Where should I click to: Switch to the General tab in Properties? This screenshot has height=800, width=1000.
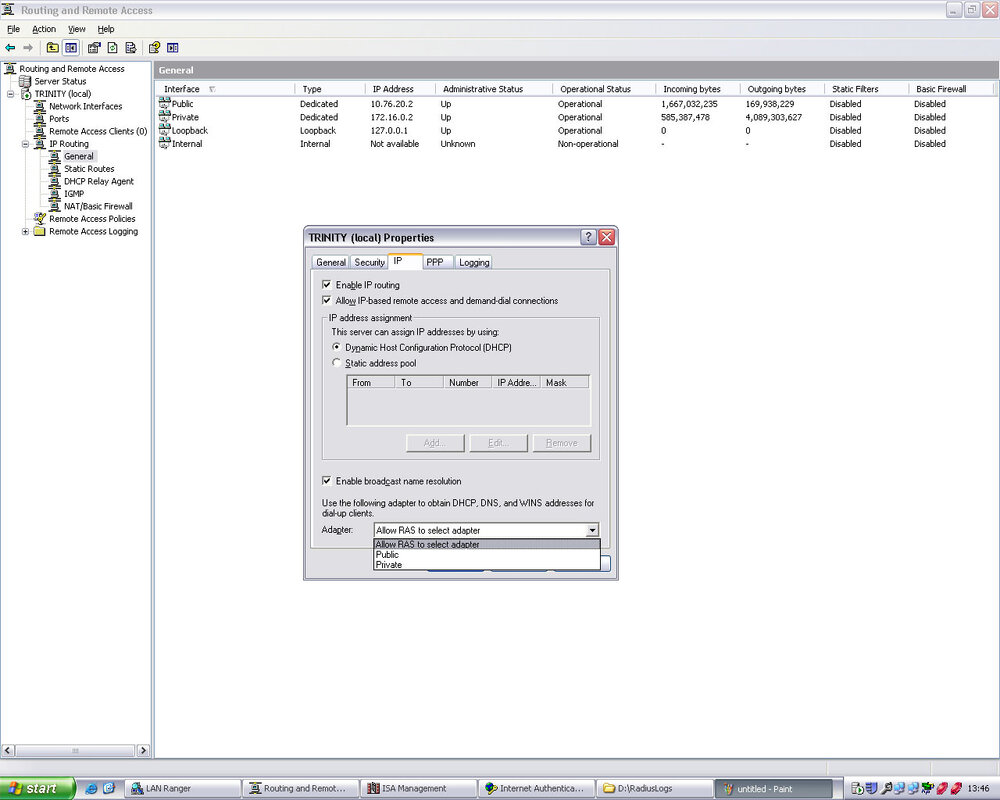[x=331, y=262]
